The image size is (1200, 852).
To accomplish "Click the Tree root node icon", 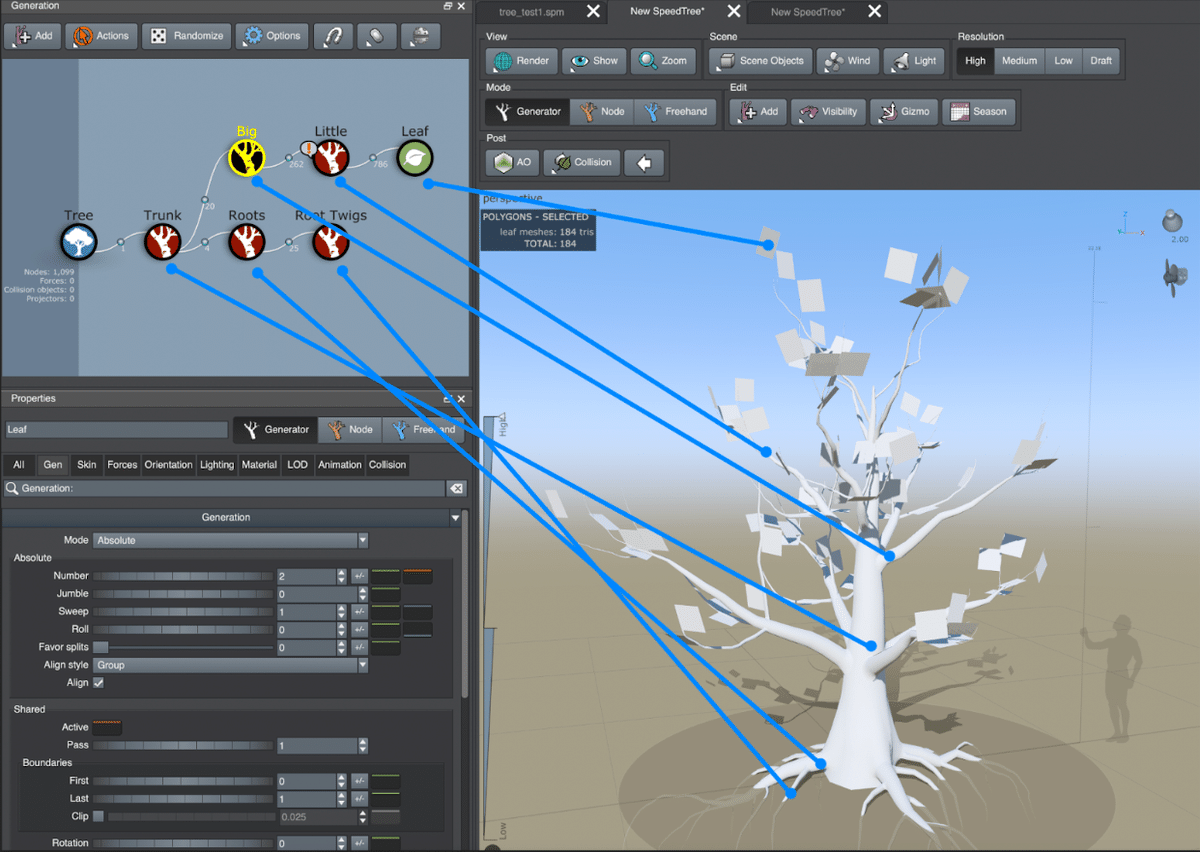I will 78,242.
